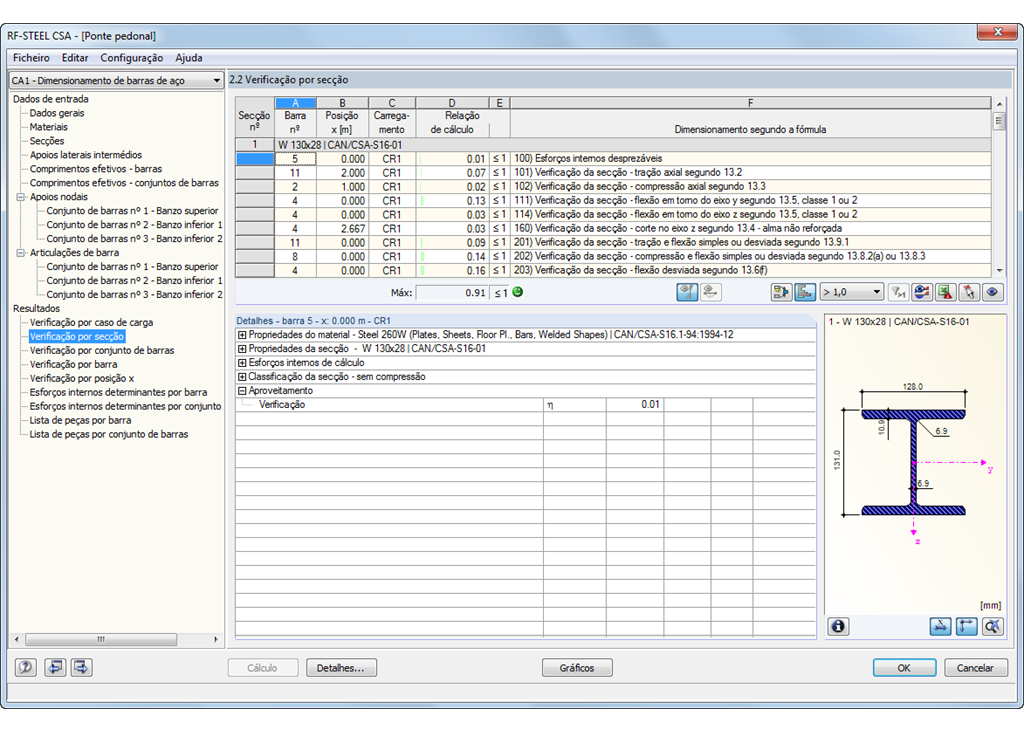Click the show results in model view icon

tap(687, 293)
